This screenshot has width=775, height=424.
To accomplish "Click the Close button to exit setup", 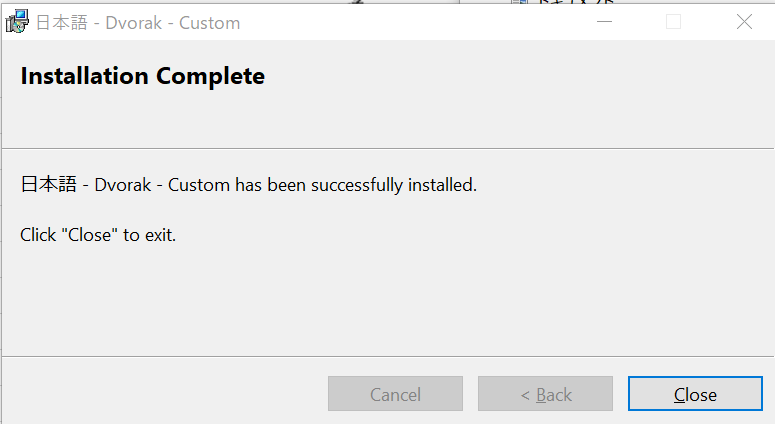I will click(x=695, y=394).
